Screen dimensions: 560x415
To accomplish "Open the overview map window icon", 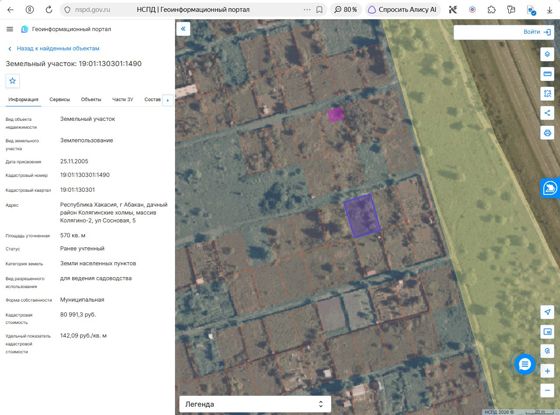I will pyautogui.click(x=547, y=332).
